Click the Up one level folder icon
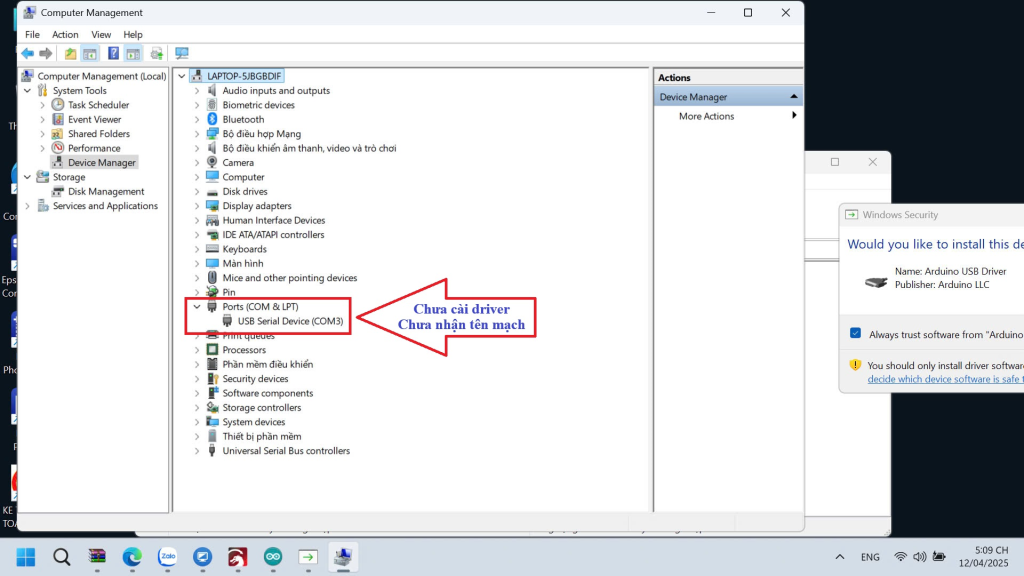This screenshot has height=576, width=1024. (x=70, y=54)
